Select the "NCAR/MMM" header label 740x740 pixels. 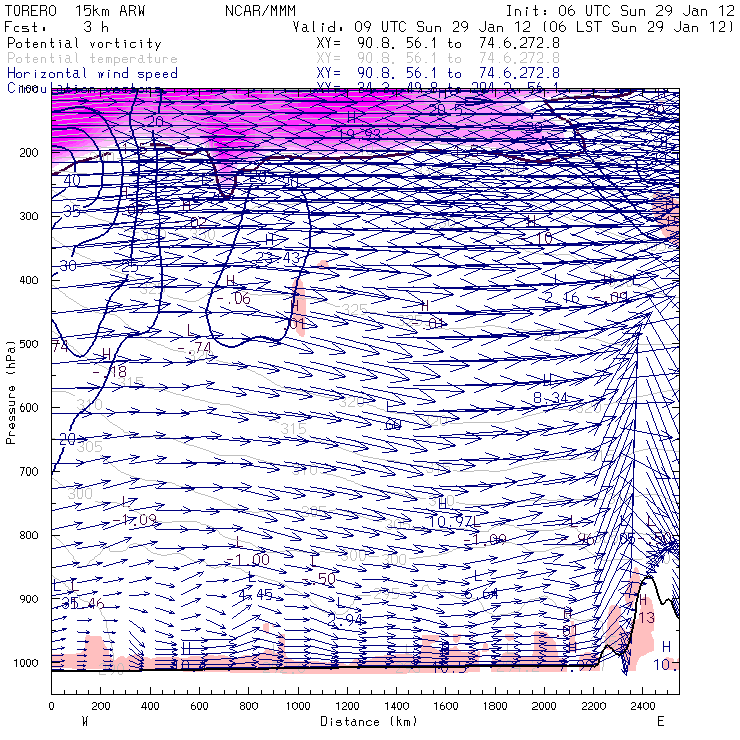[261, 11]
